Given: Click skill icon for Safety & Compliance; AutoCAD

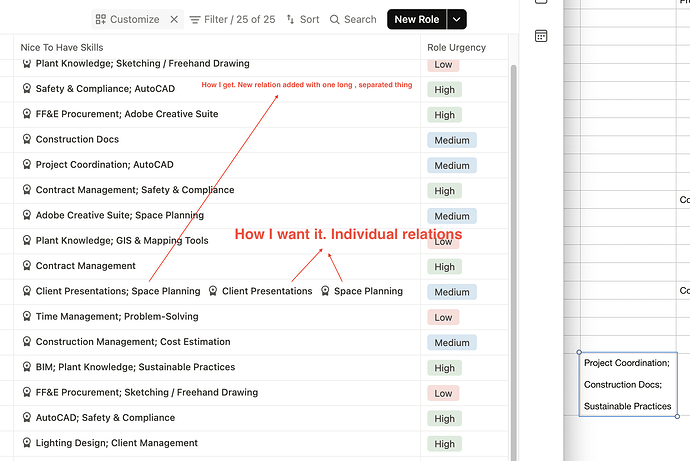Looking at the screenshot, I should click(27, 88).
